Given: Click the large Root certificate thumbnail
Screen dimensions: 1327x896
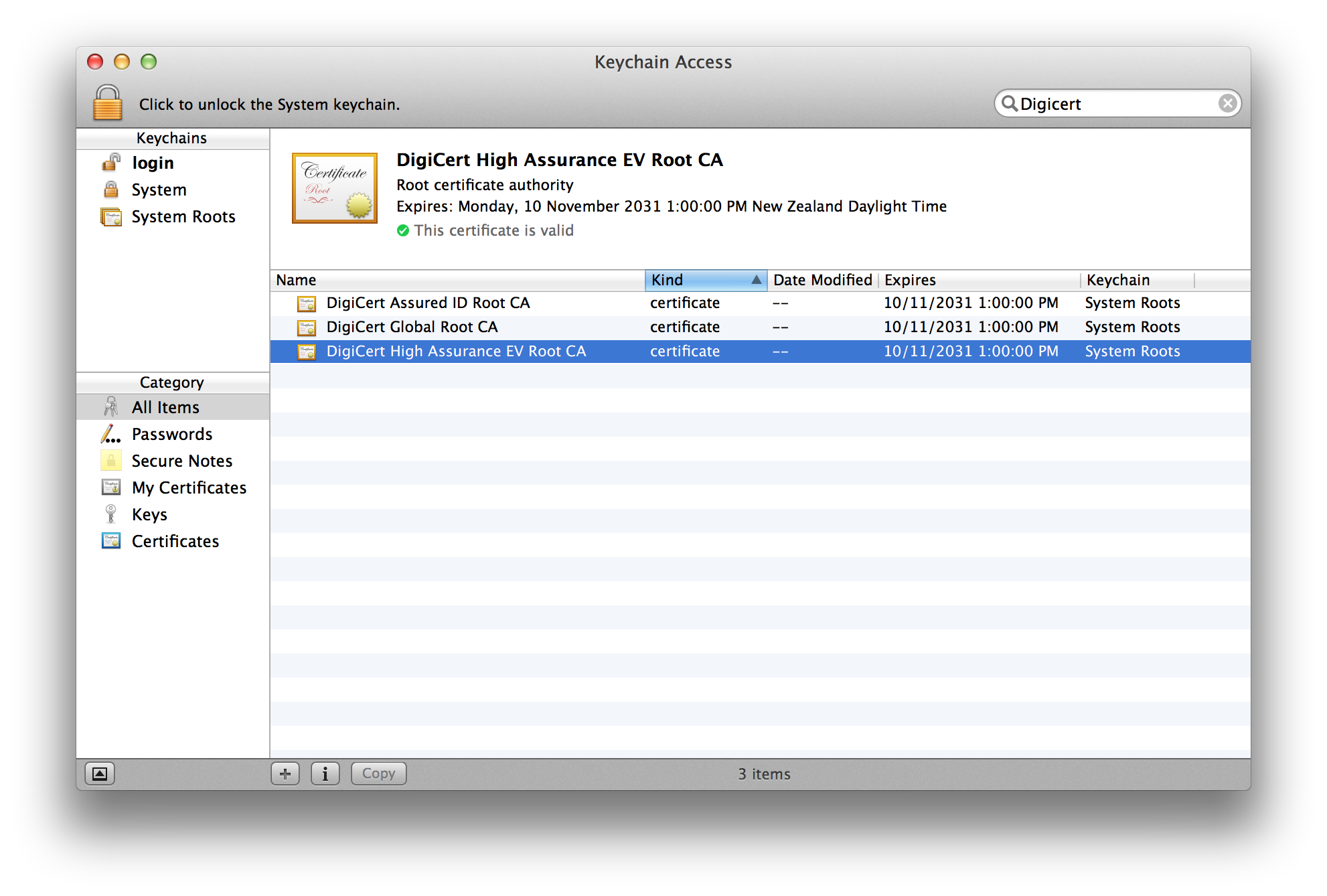Looking at the screenshot, I should pos(335,188).
